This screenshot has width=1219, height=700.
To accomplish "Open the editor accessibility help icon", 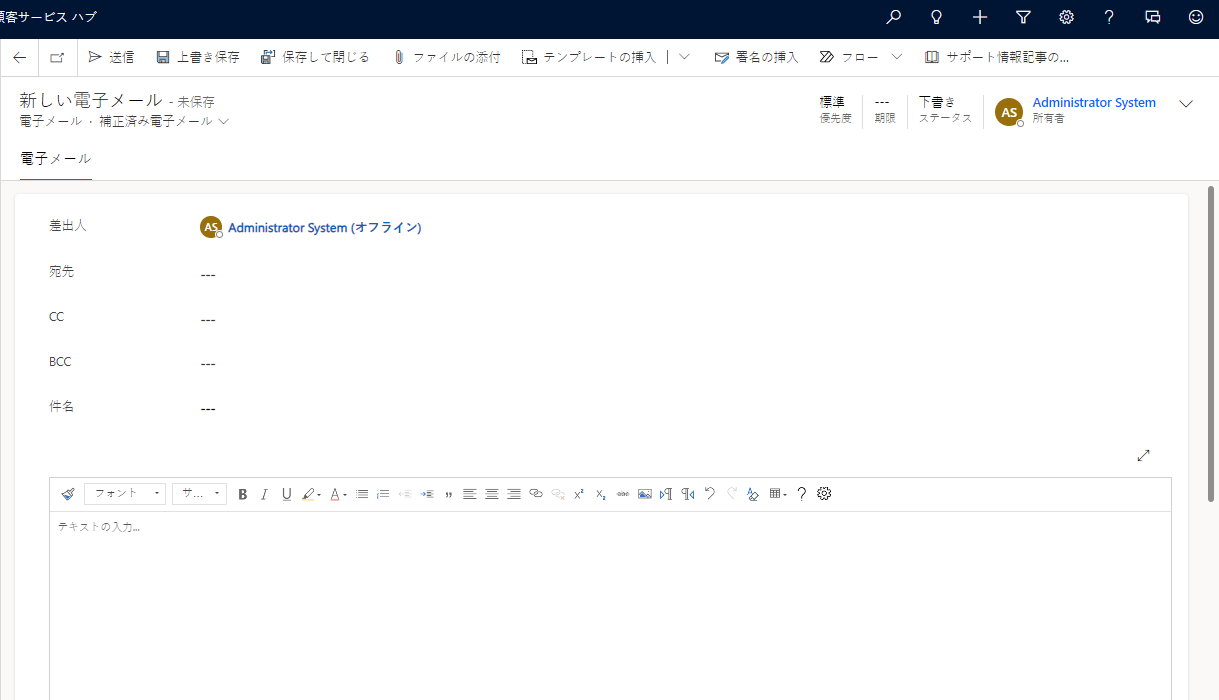I will (801, 494).
